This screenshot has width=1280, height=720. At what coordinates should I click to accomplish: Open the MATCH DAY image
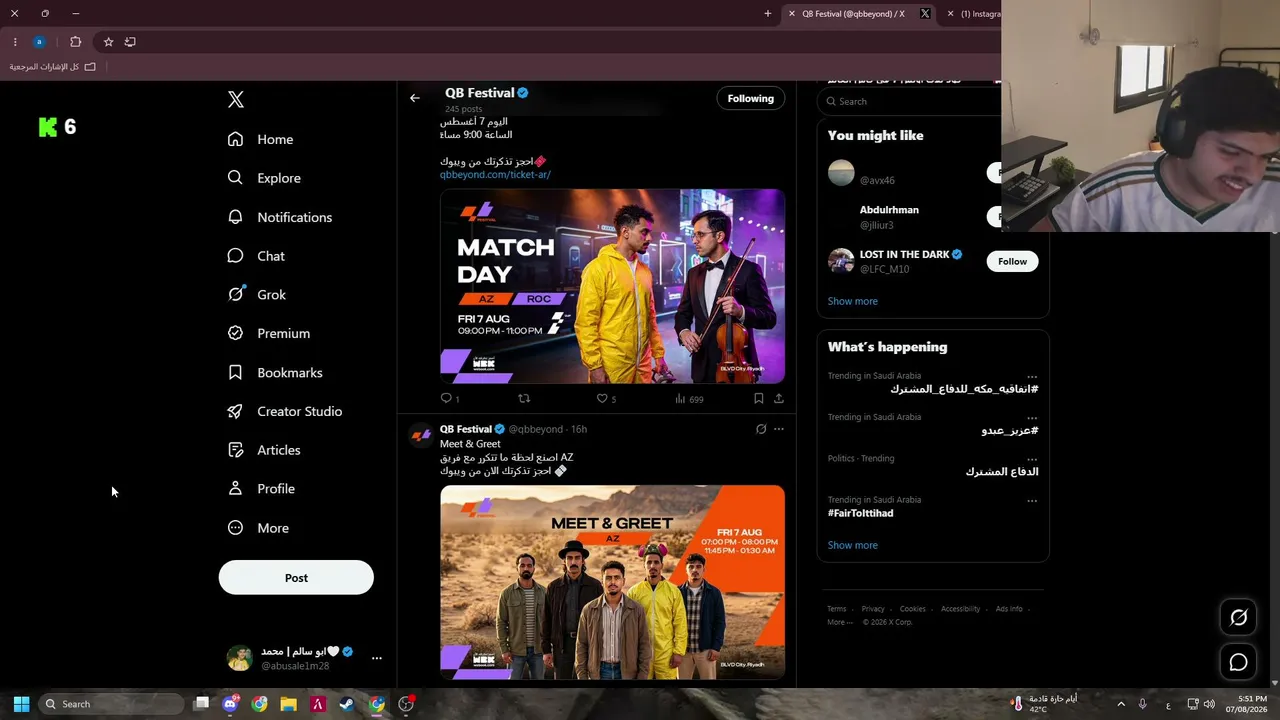[x=612, y=286]
